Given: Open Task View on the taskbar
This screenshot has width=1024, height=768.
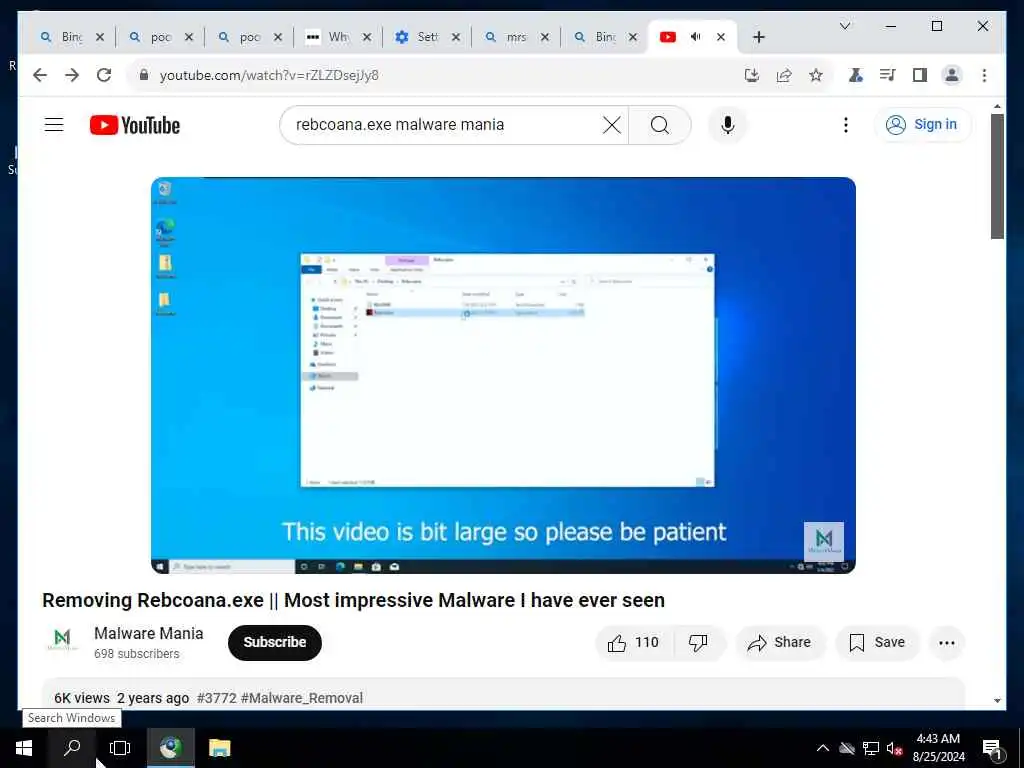Looking at the screenshot, I should tap(120, 748).
